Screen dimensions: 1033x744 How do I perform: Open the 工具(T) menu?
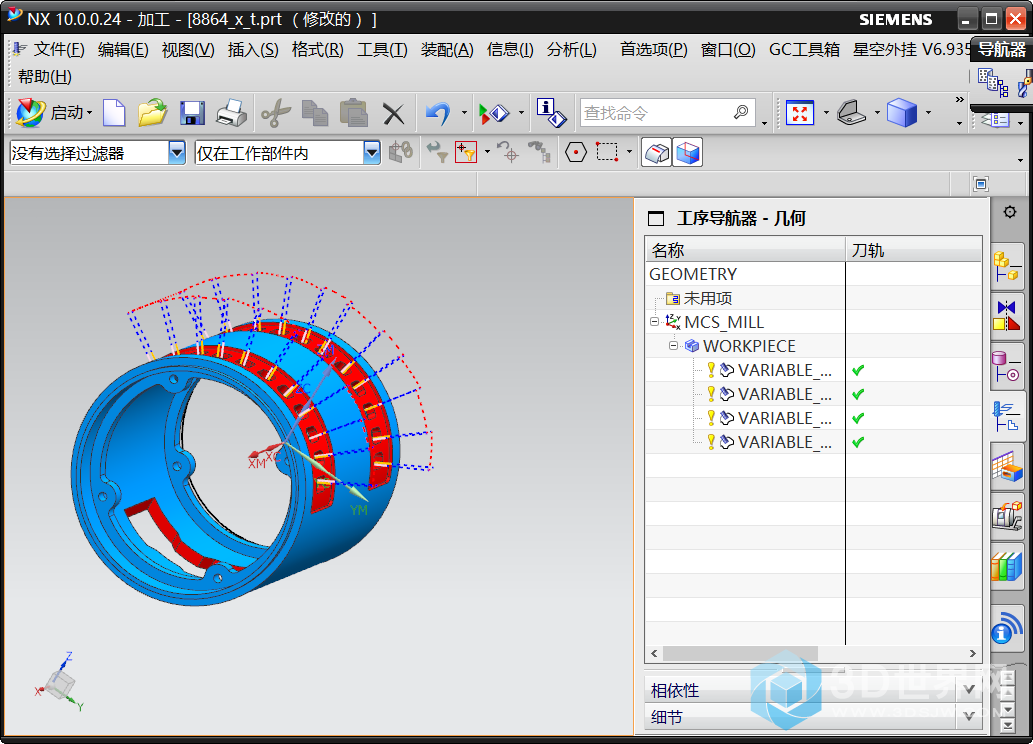click(382, 49)
